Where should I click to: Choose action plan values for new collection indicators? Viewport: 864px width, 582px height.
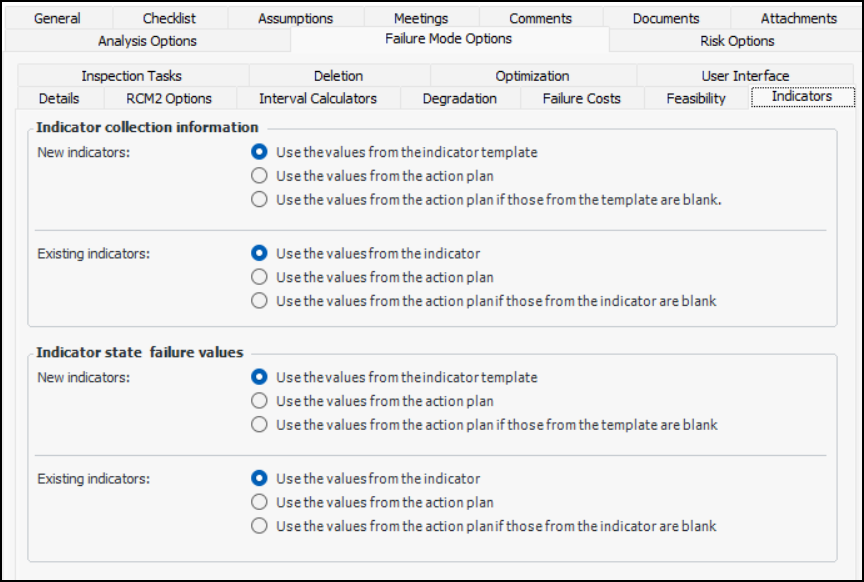coord(260,176)
